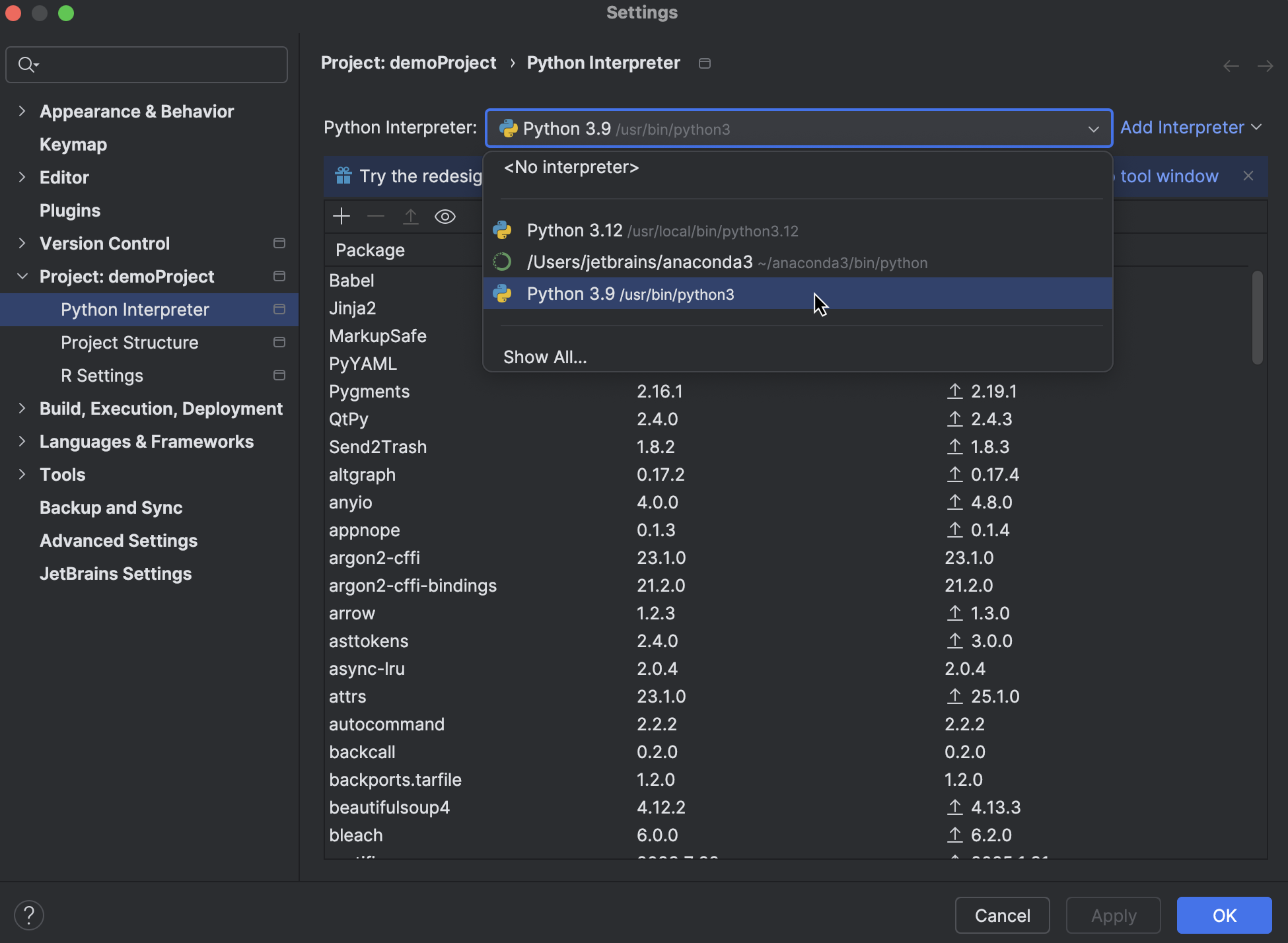
Task: Uninstall selected package with the minus icon
Action: click(376, 216)
